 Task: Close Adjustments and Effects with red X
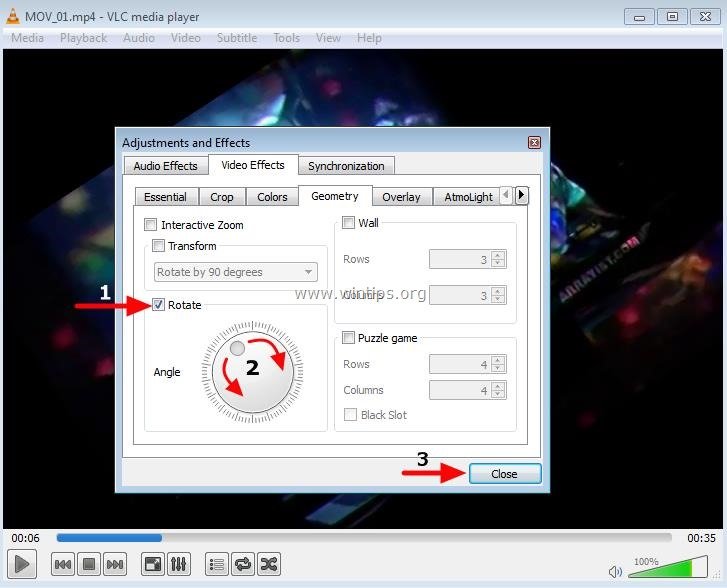coord(534,142)
